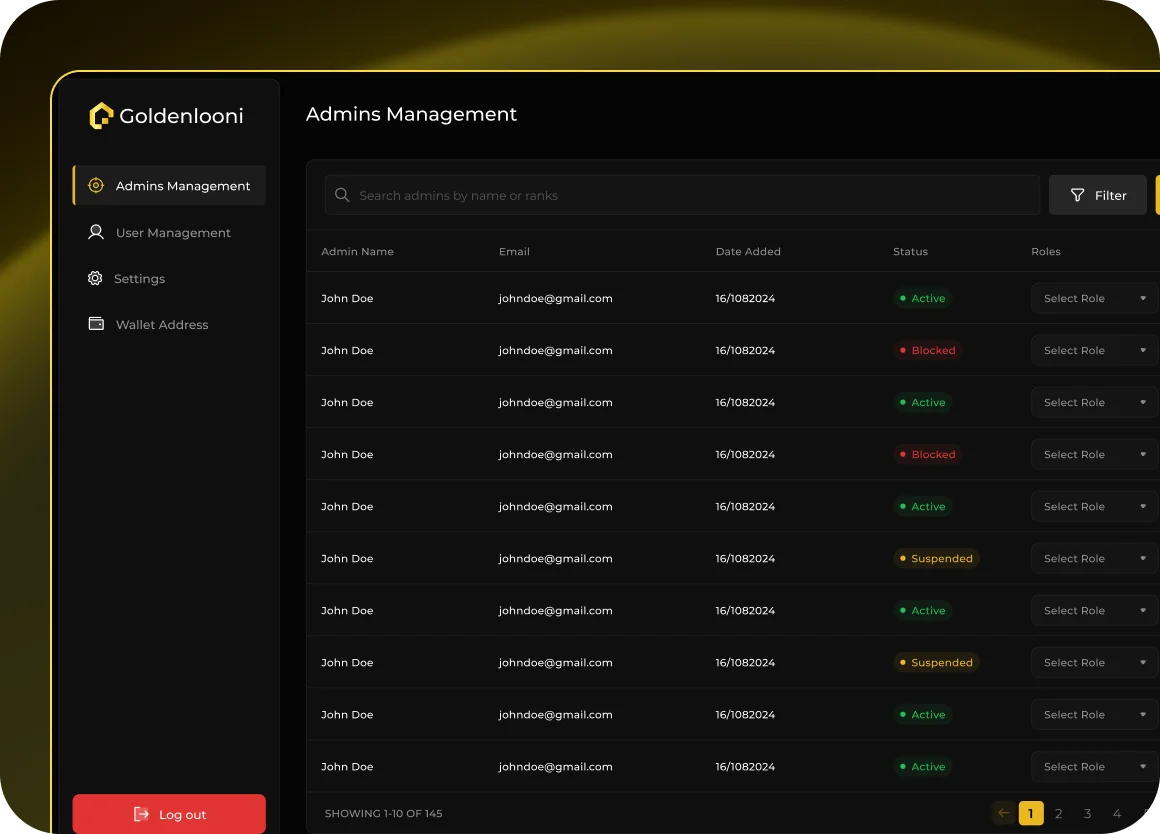Open Select Role for first Suspended admin
The width and height of the screenshot is (1160, 834).
(1094, 558)
